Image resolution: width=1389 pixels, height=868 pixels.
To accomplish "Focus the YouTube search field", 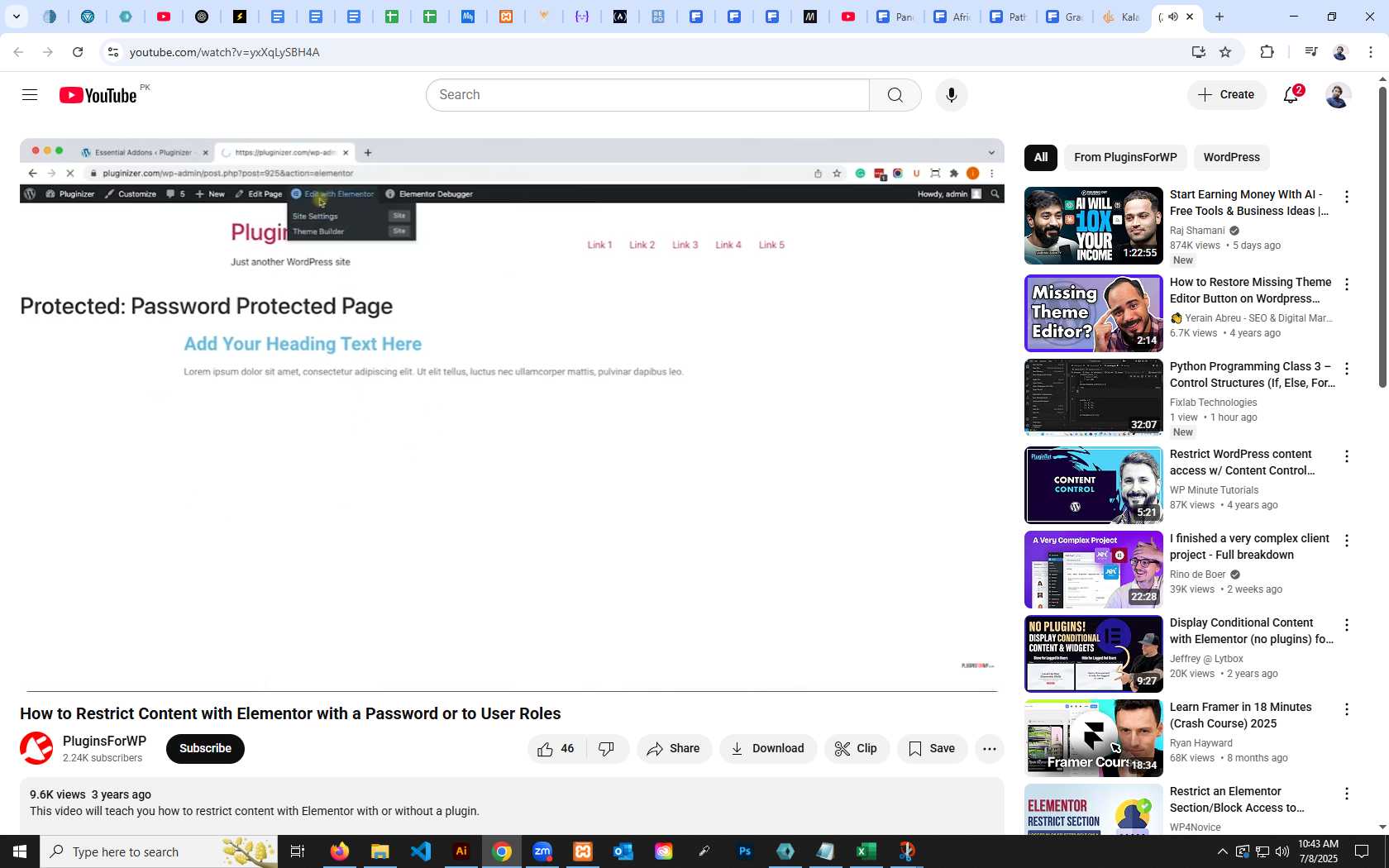I will 648,95.
